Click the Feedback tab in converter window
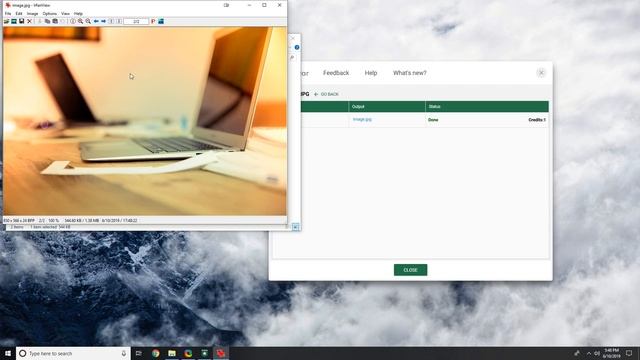The height and width of the screenshot is (360, 640). [x=336, y=73]
